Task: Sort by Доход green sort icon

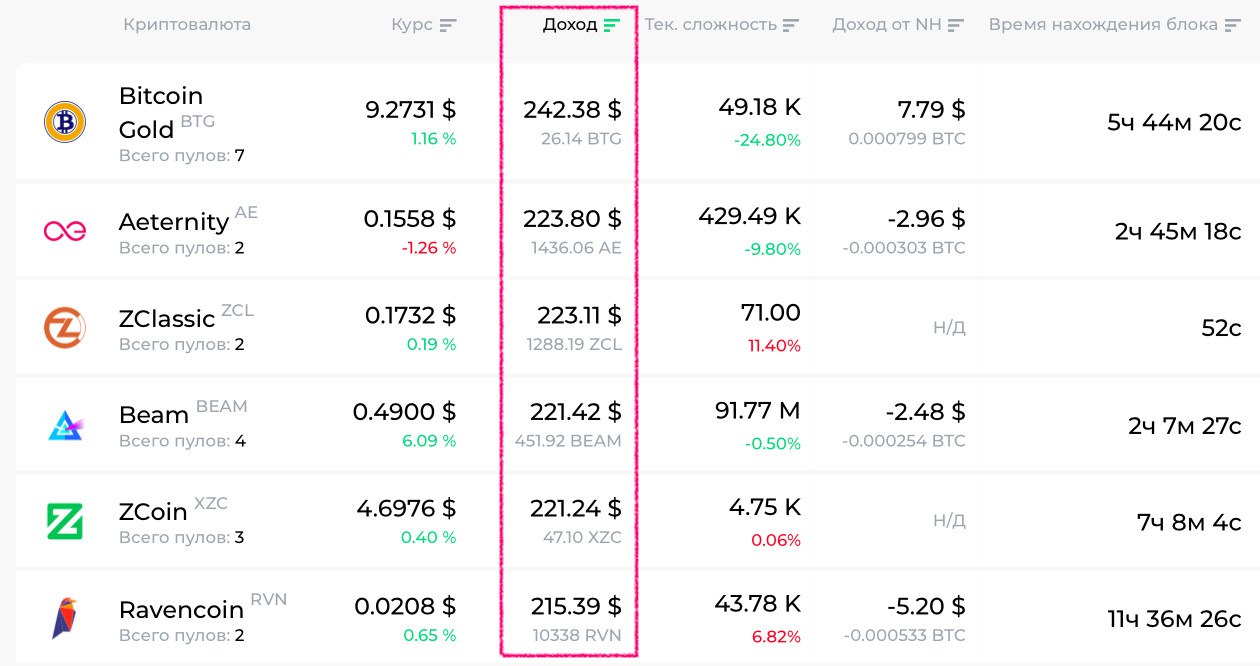Action: [x=612, y=25]
